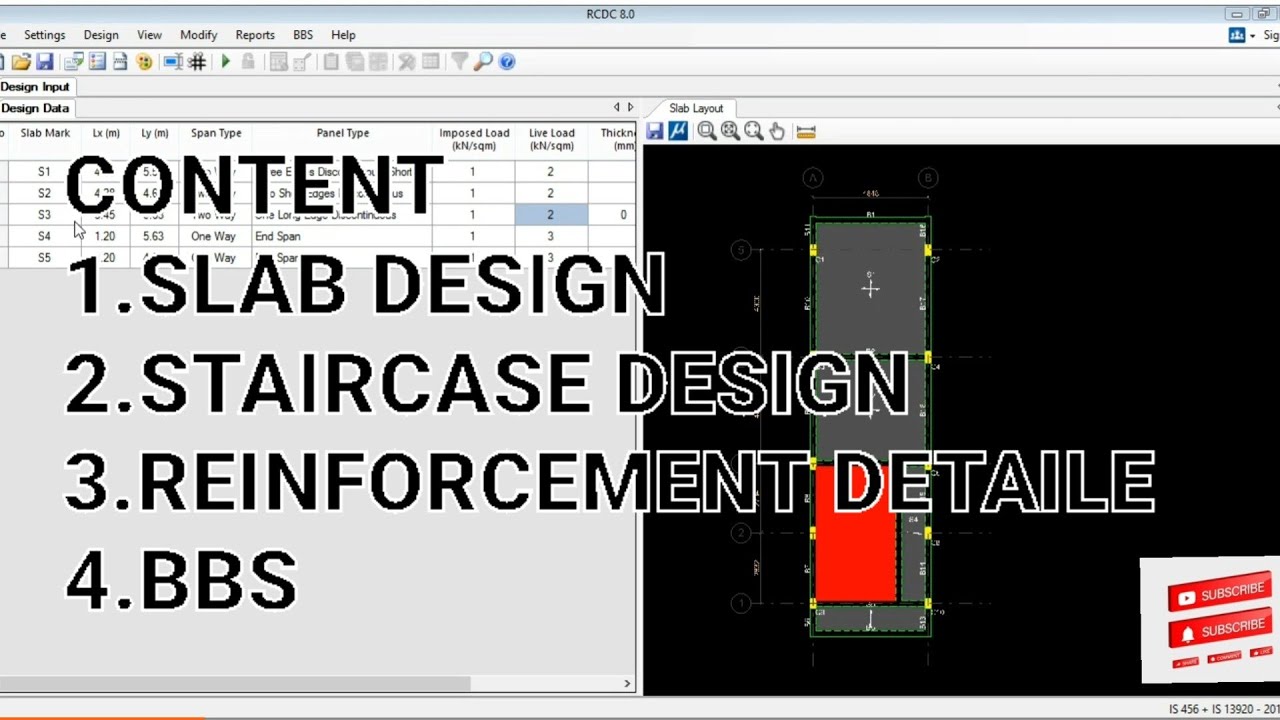1280x720 pixels.
Task: Select the red highlighted slab panel in layout
Action: tap(855, 533)
